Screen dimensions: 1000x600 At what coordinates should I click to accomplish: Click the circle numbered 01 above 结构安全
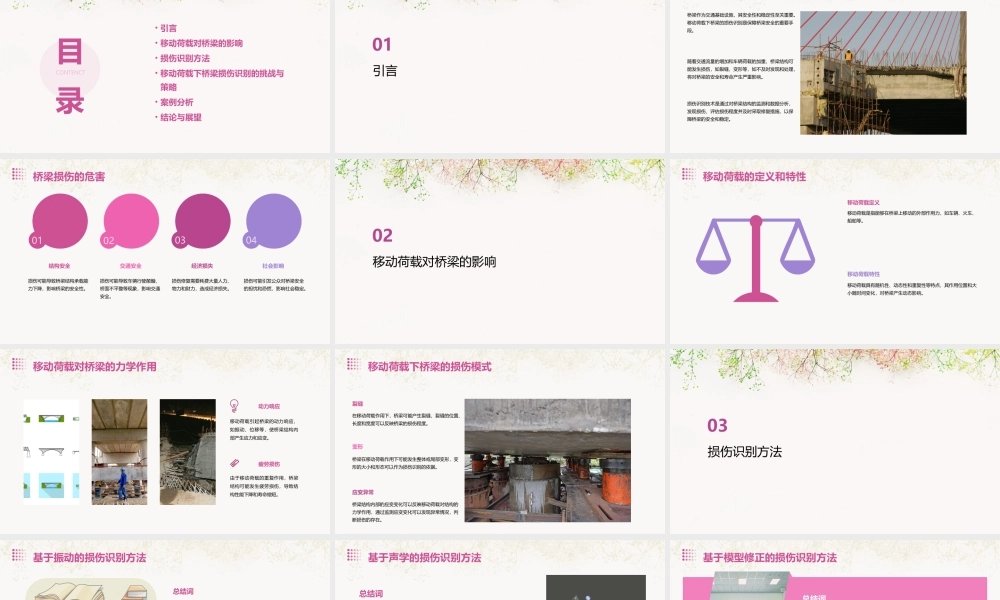pyautogui.click(x=59, y=221)
